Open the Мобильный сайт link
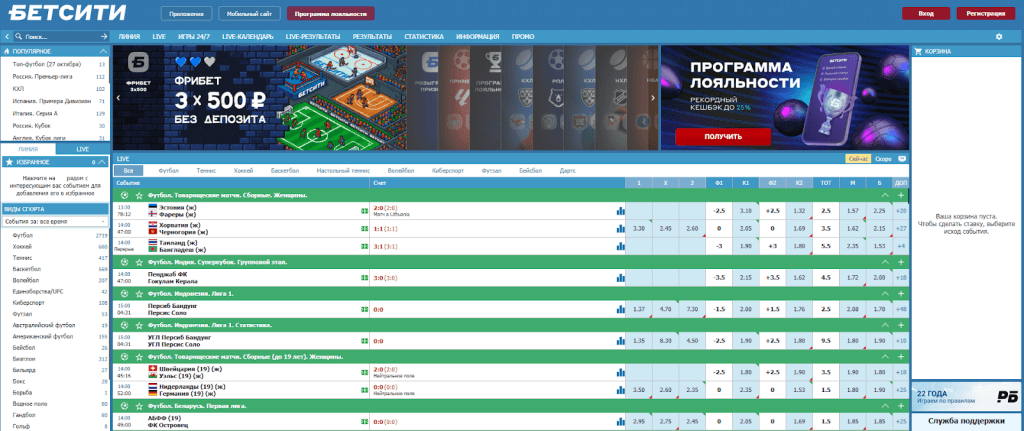This screenshot has width=1024, height=431. [x=249, y=13]
